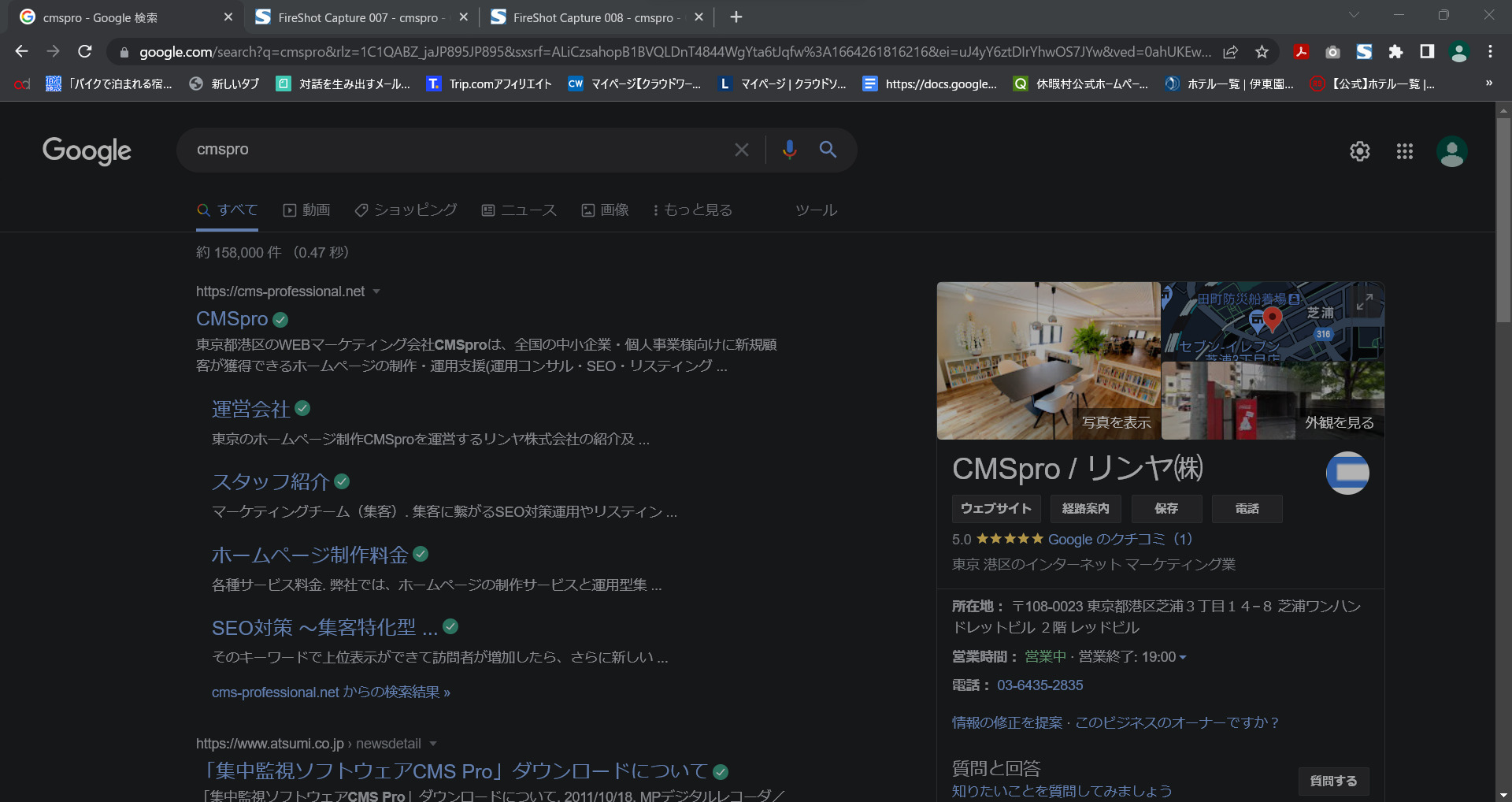Image resolution: width=1512 pixels, height=802 pixels.
Task: Switch to FireShot Capture 008 browser tab
Action: click(x=597, y=17)
